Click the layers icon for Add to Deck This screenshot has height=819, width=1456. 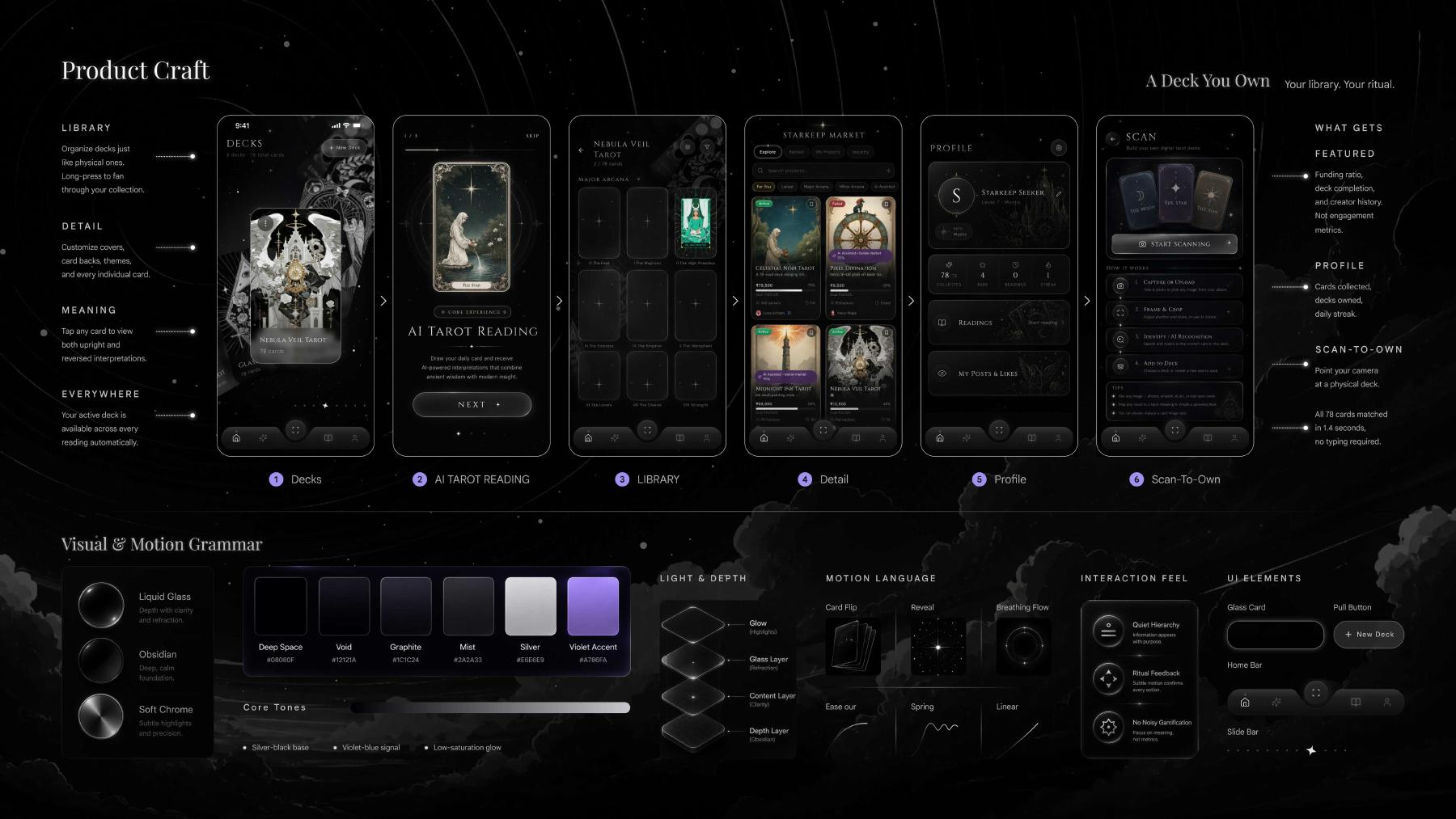pyautogui.click(x=1120, y=366)
